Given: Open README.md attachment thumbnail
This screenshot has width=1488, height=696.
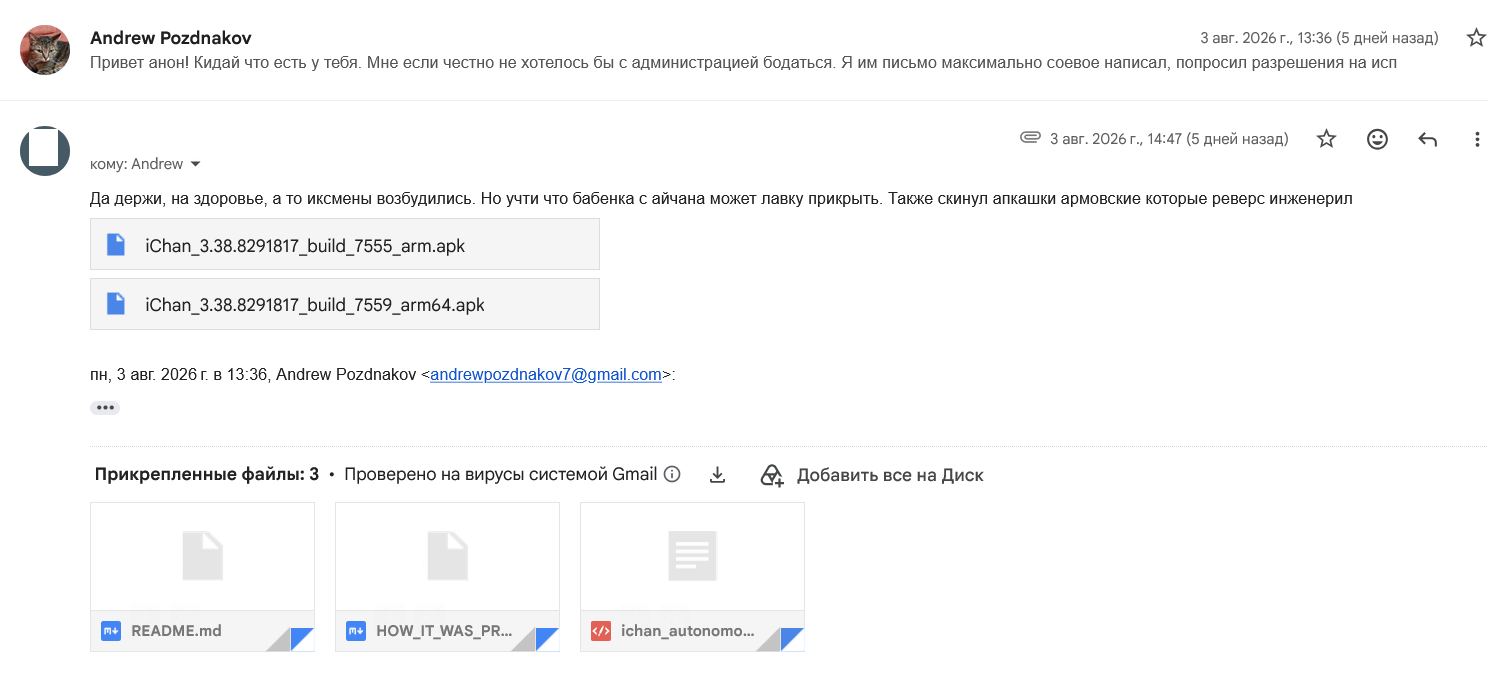Looking at the screenshot, I should tap(202, 577).
